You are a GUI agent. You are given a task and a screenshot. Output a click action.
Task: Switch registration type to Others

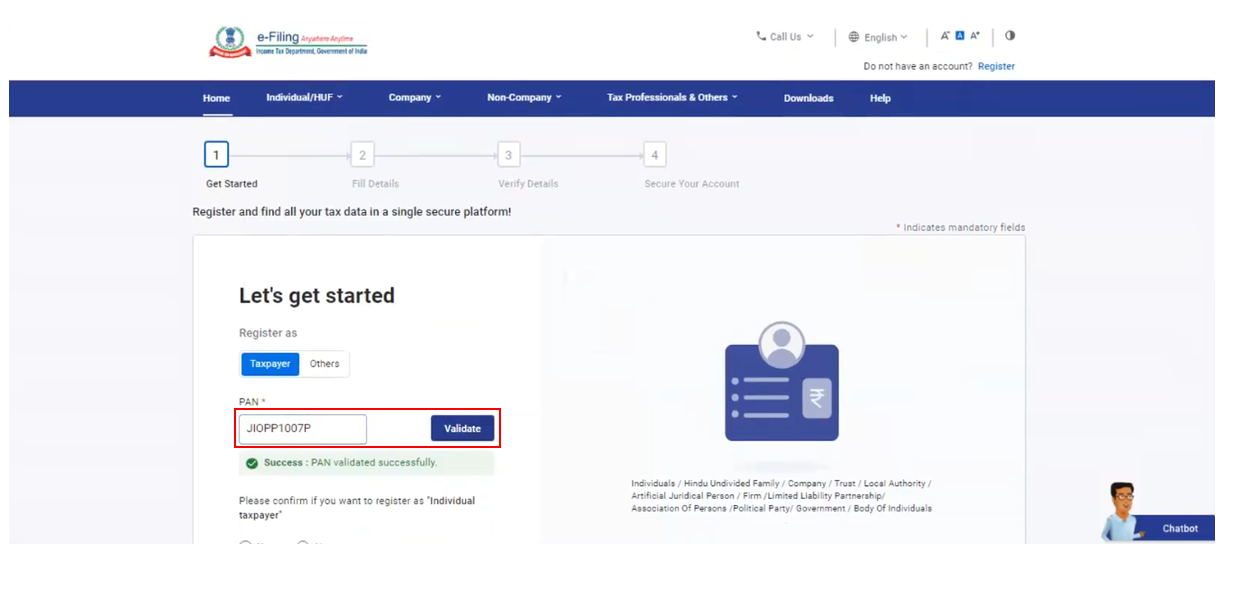coord(324,364)
